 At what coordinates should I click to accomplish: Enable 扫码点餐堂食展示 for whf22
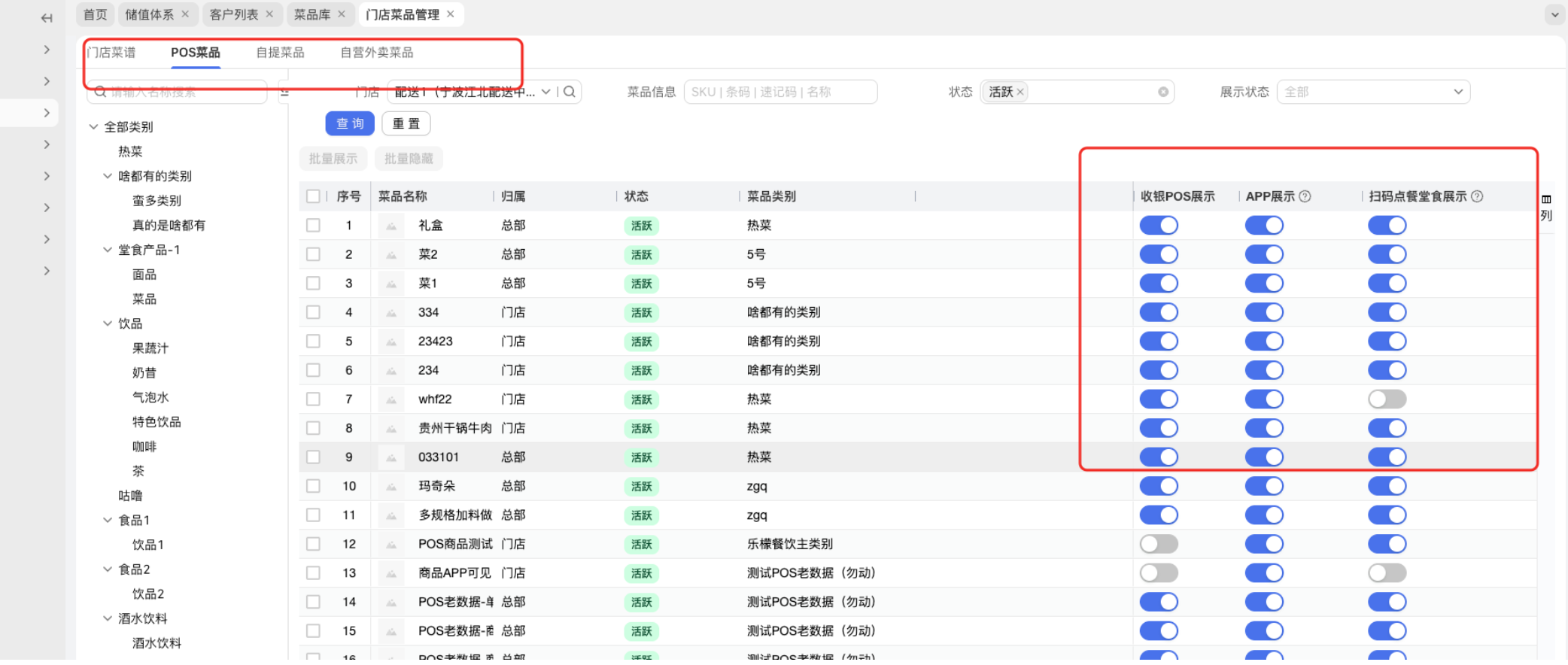[1387, 399]
